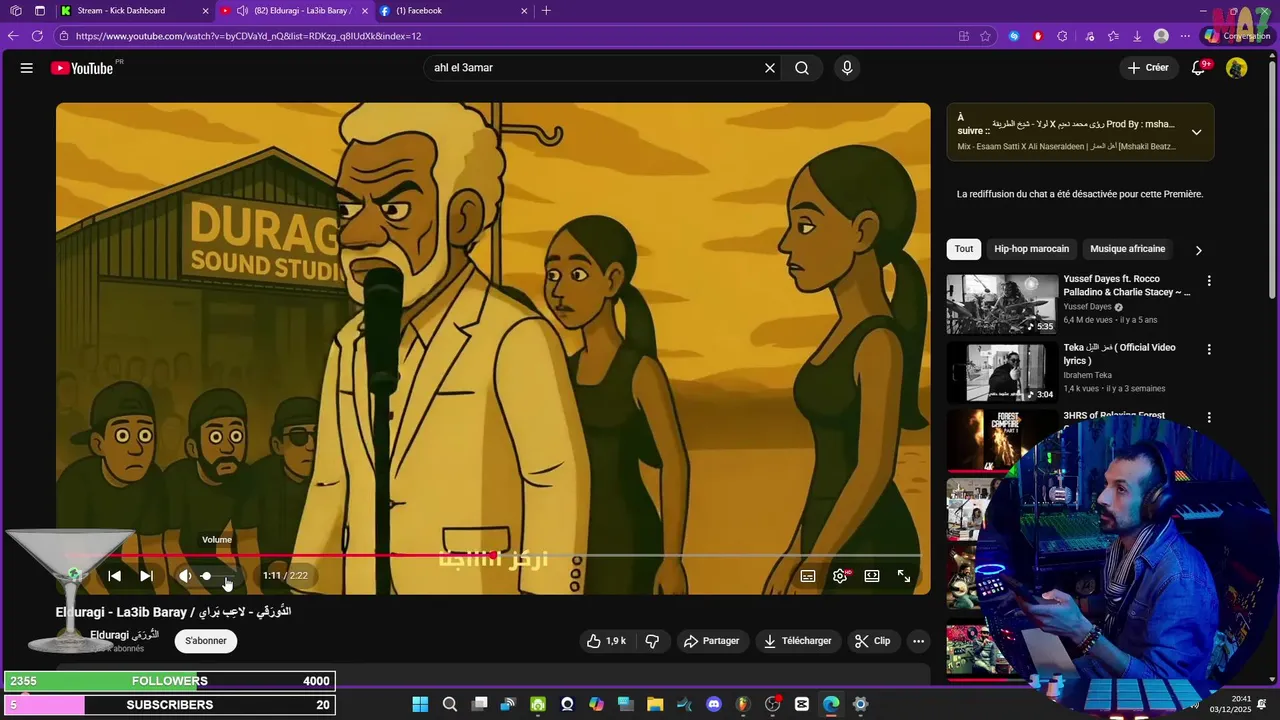Select the Musique africaine chip
Image resolution: width=1280 pixels, height=720 pixels.
(1127, 249)
